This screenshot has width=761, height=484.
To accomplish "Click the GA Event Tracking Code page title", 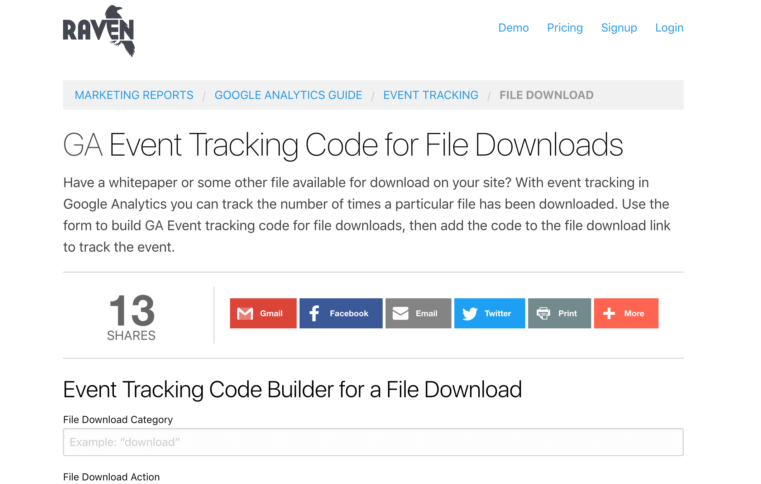I will tap(343, 145).
